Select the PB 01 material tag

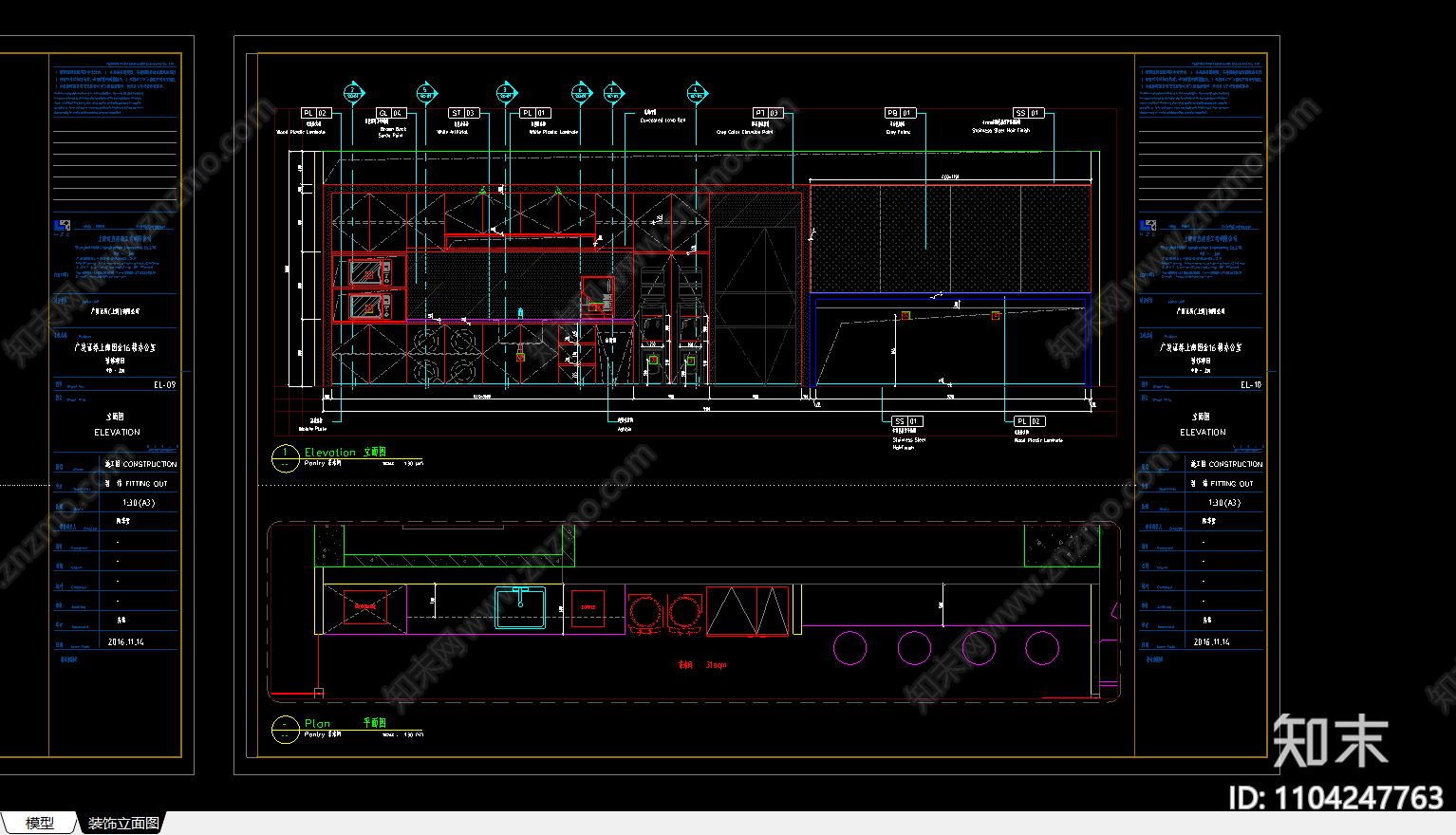[900, 113]
